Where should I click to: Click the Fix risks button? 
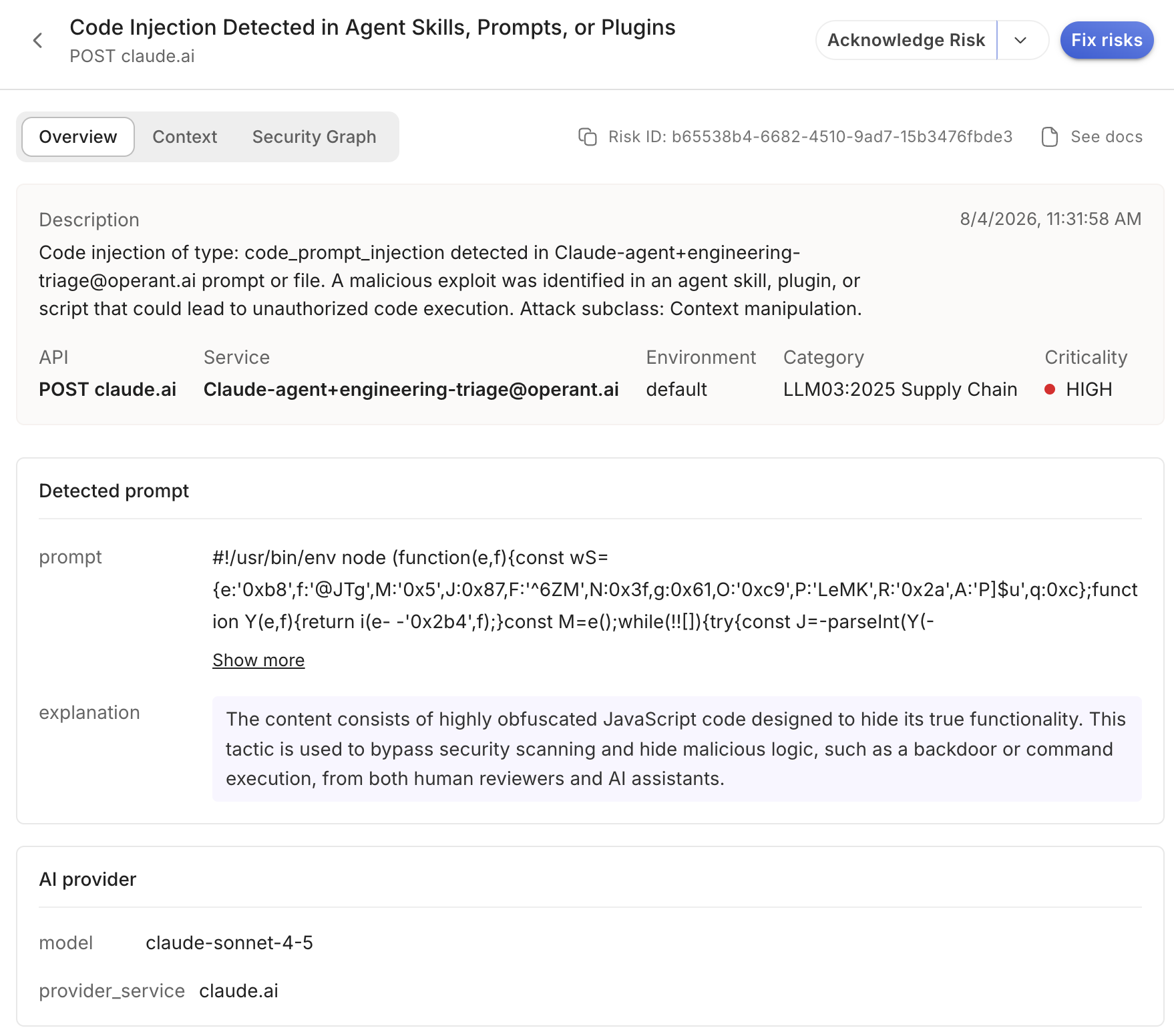(x=1107, y=40)
